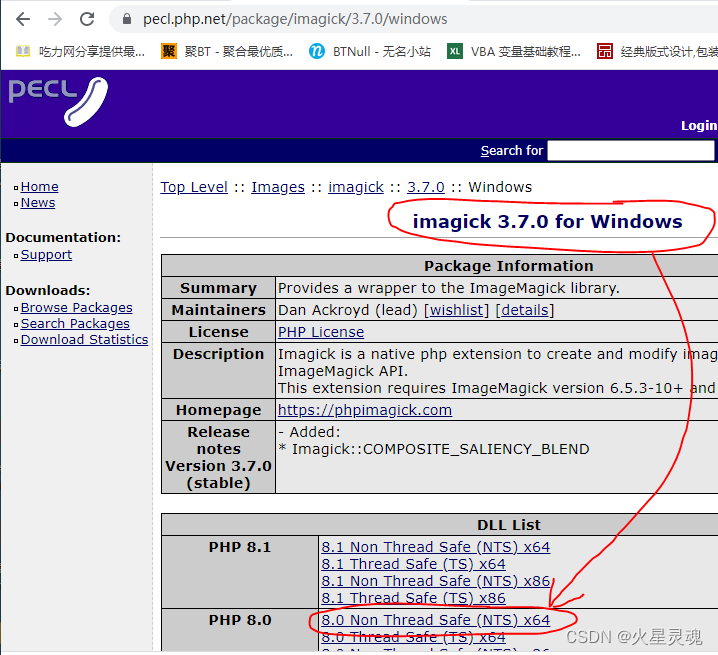Open Browse Packages link

[x=76, y=308]
